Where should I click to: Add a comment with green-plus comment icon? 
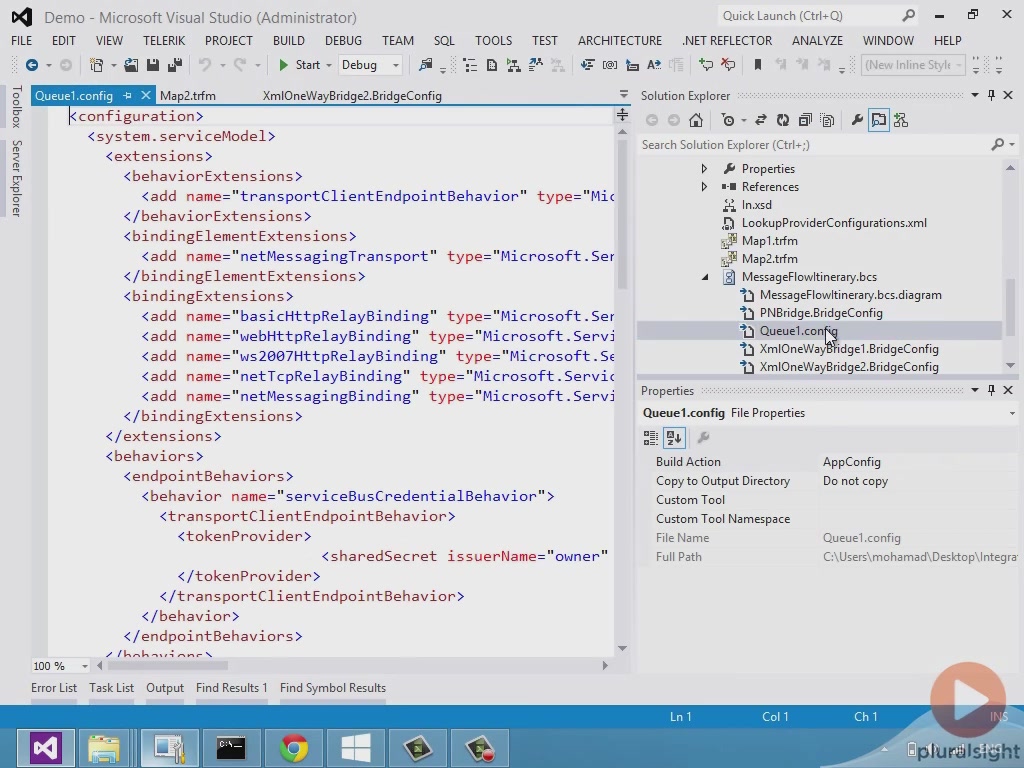[x=706, y=65]
